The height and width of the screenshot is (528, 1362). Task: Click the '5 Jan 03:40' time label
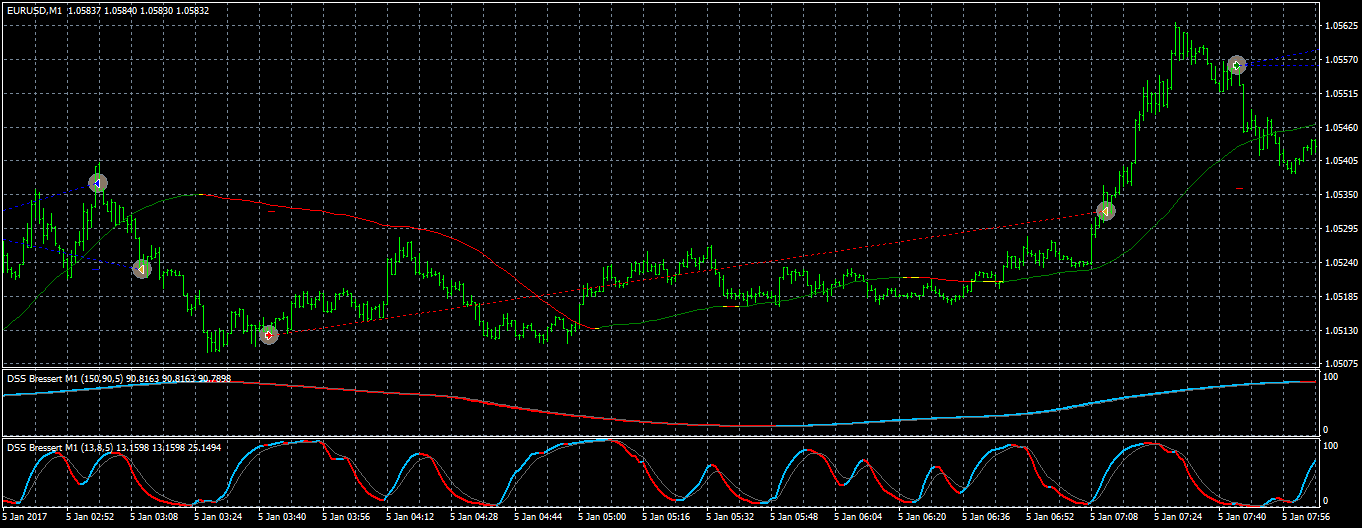point(284,518)
